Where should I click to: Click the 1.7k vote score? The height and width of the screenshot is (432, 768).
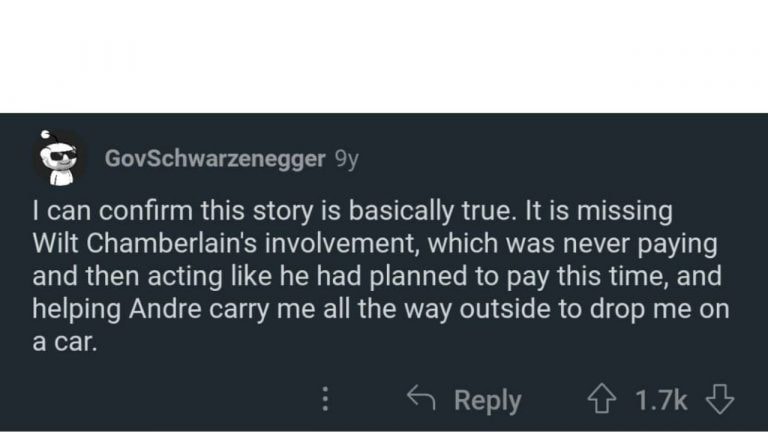(x=661, y=400)
